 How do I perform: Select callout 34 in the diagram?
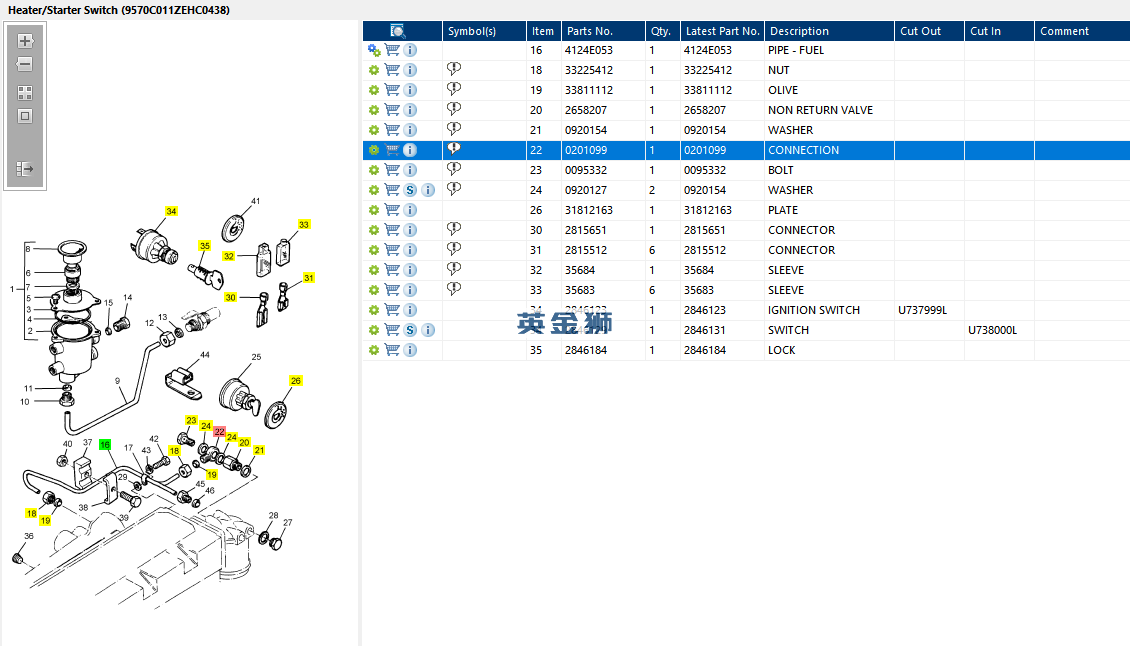point(172,211)
